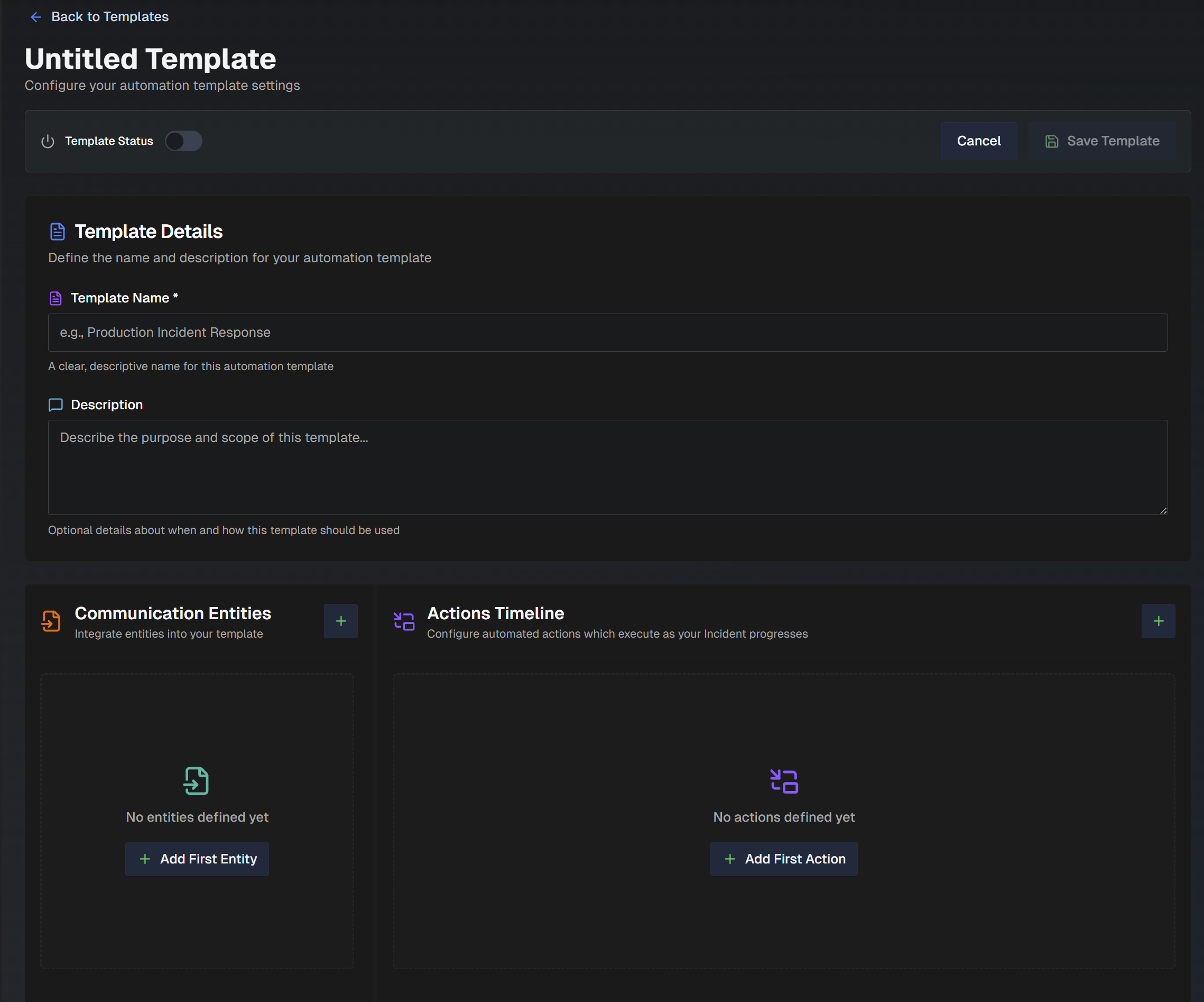Click the plus icon in Actions Timeline header

coord(1158,621)
